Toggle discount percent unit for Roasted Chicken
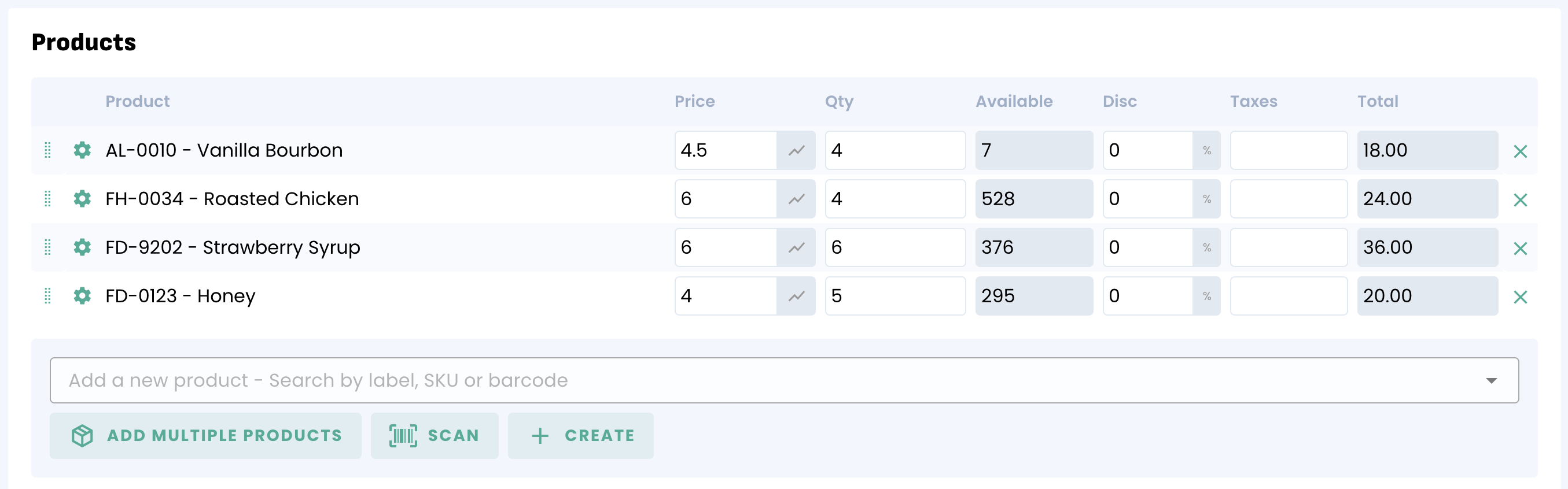 (1206, 199)
